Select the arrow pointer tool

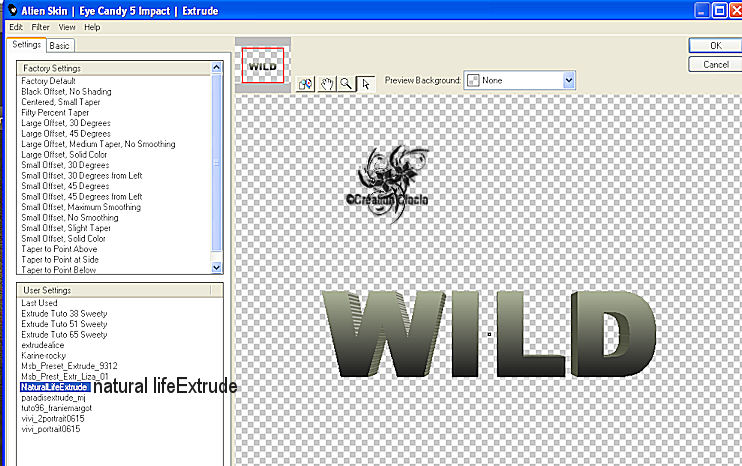365,84
